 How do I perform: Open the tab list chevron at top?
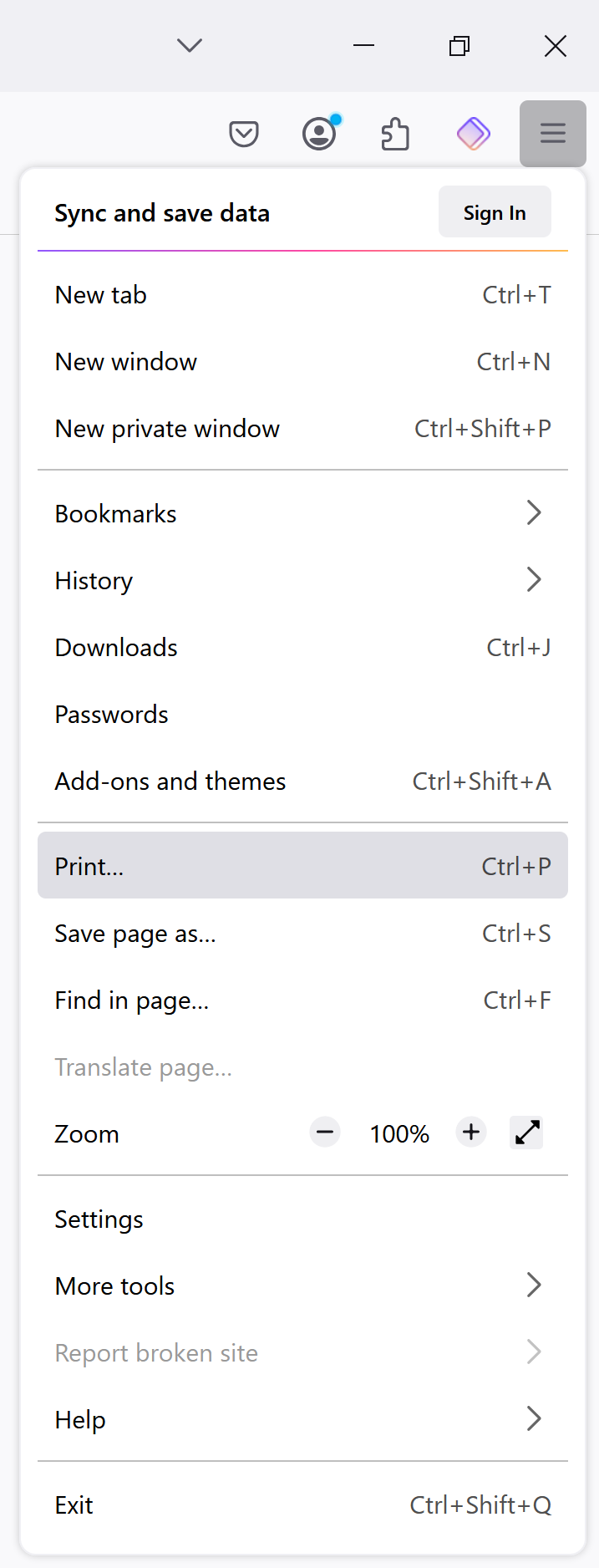[189, 46]
